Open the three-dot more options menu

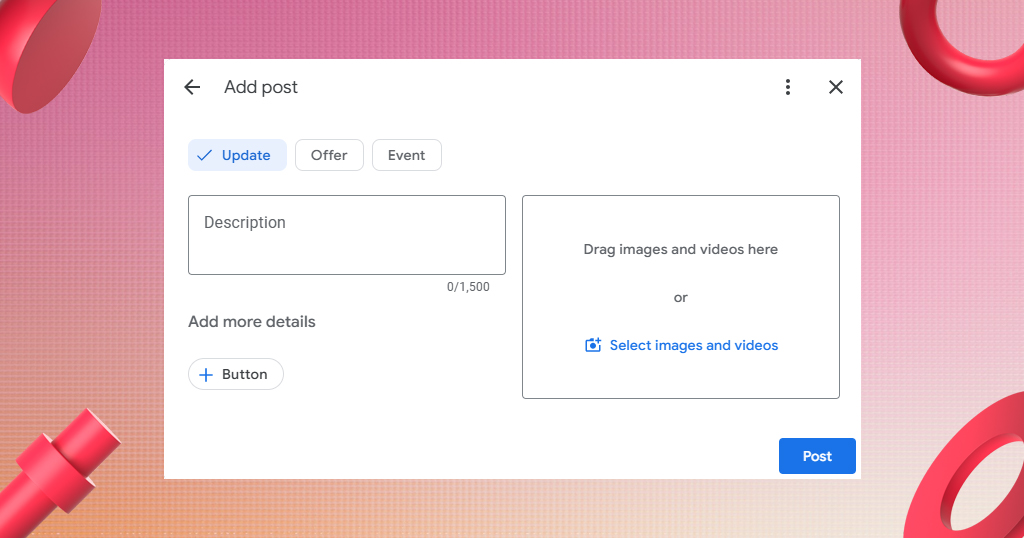point(788,87)
